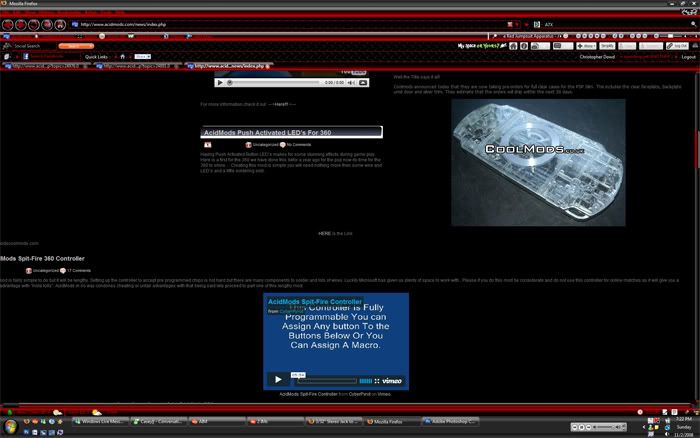Click the CyberPyrot link under the video
The height and width of the screenshot is (438, 700).
click(x=359, y=394)
